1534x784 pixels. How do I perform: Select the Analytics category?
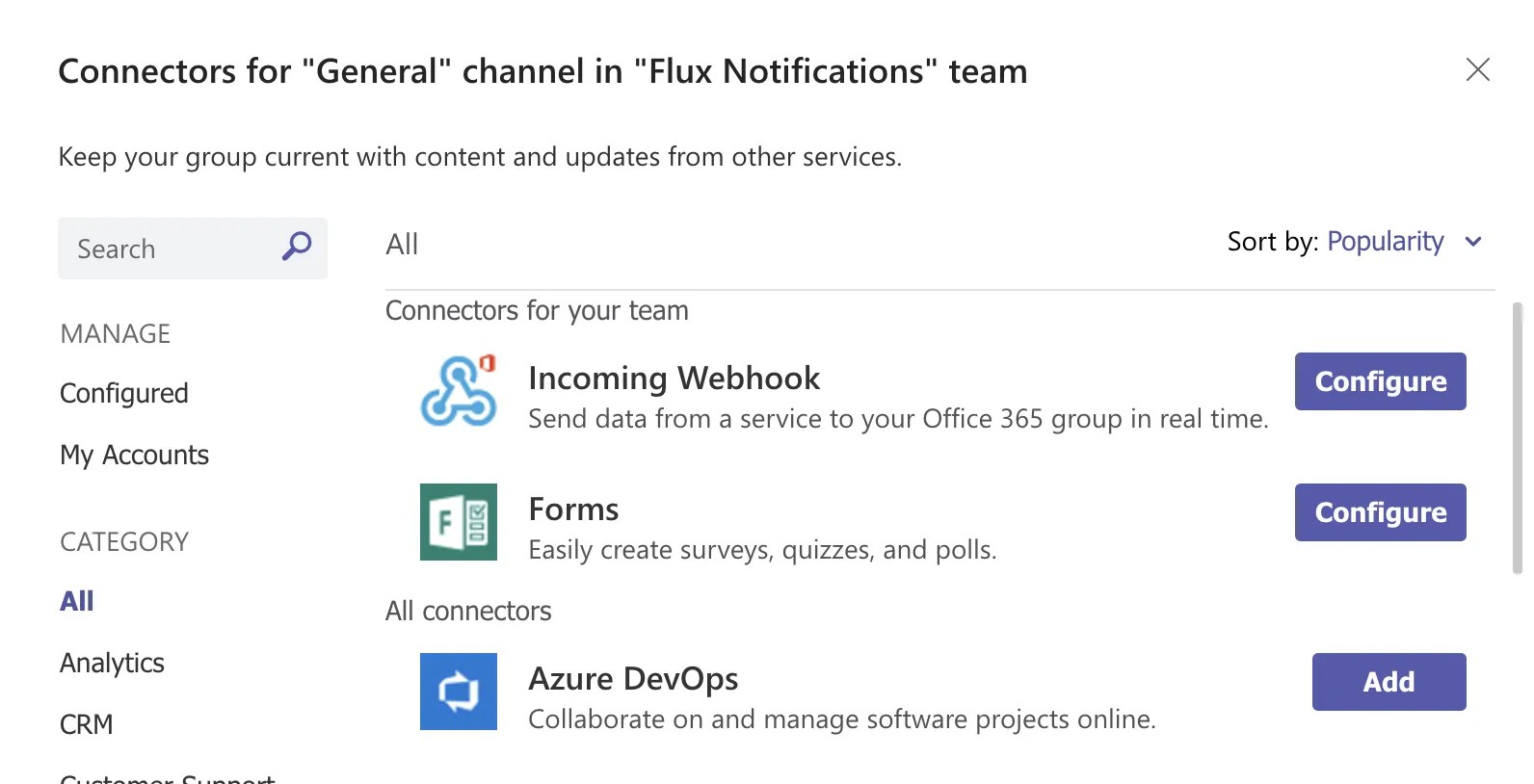click(x=112, y=663)
